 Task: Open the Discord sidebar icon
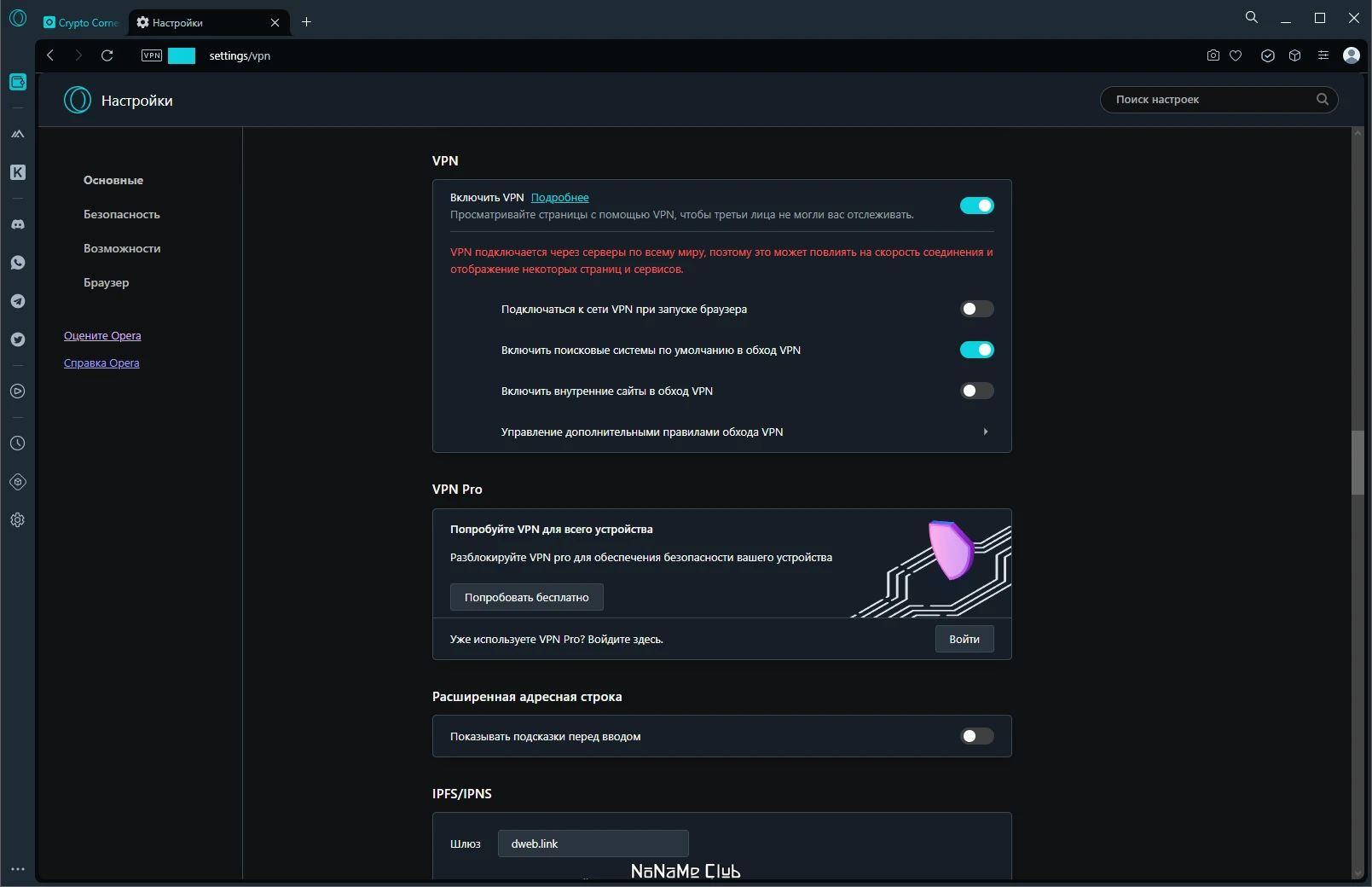click(x=17, y=224)
